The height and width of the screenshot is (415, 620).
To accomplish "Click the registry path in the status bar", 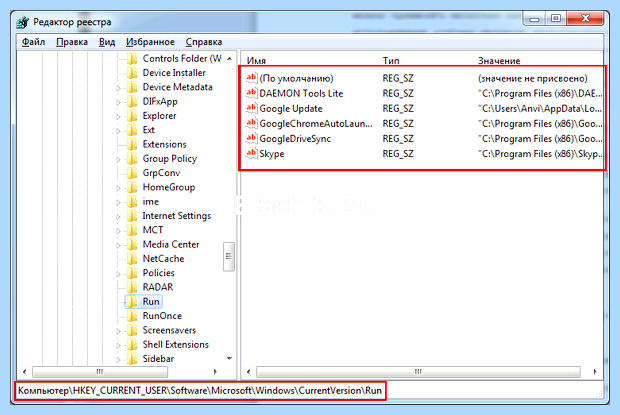I will [x=200, y=391].
